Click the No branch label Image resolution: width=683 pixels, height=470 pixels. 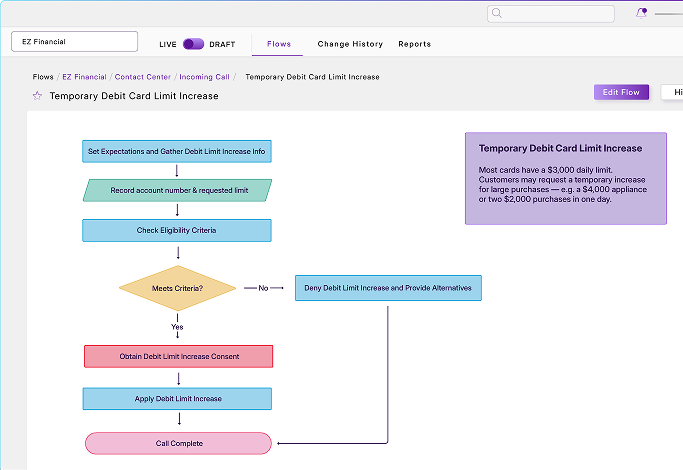click(263, 288)
